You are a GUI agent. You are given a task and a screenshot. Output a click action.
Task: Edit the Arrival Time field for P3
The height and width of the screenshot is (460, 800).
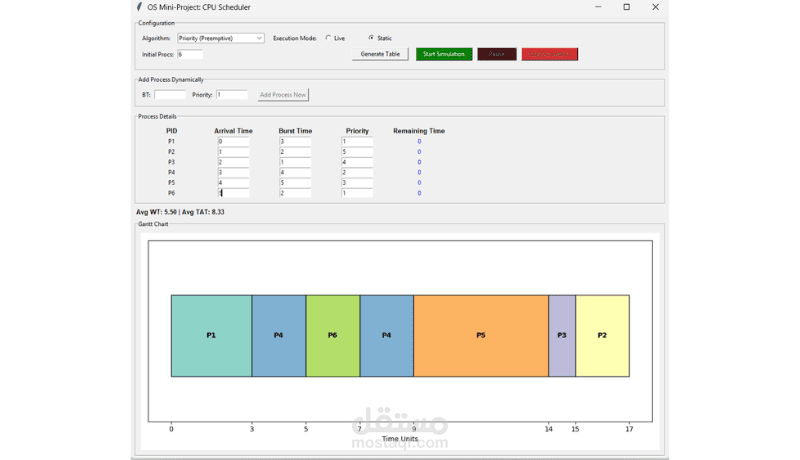click(233, 162)
